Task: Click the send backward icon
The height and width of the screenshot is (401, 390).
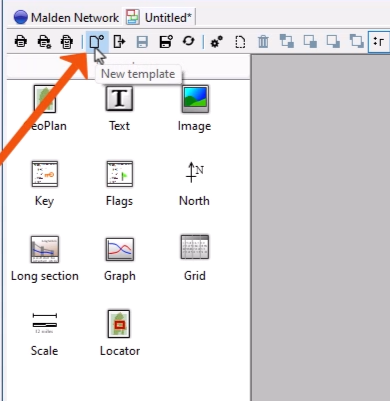Action: 333,42
